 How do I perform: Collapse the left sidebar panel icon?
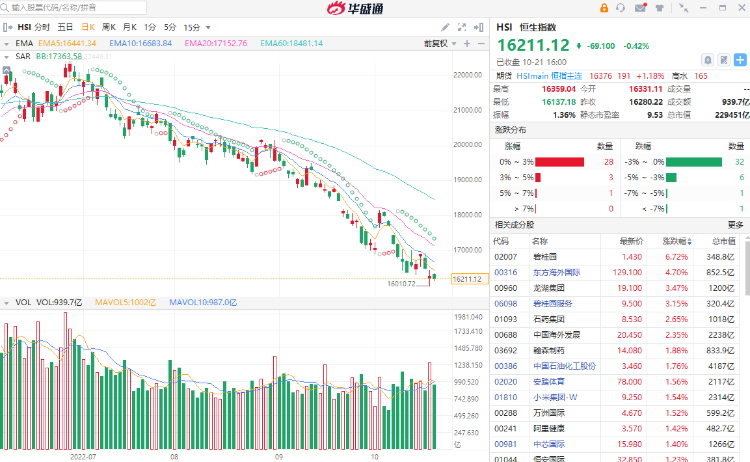point(7,27)
